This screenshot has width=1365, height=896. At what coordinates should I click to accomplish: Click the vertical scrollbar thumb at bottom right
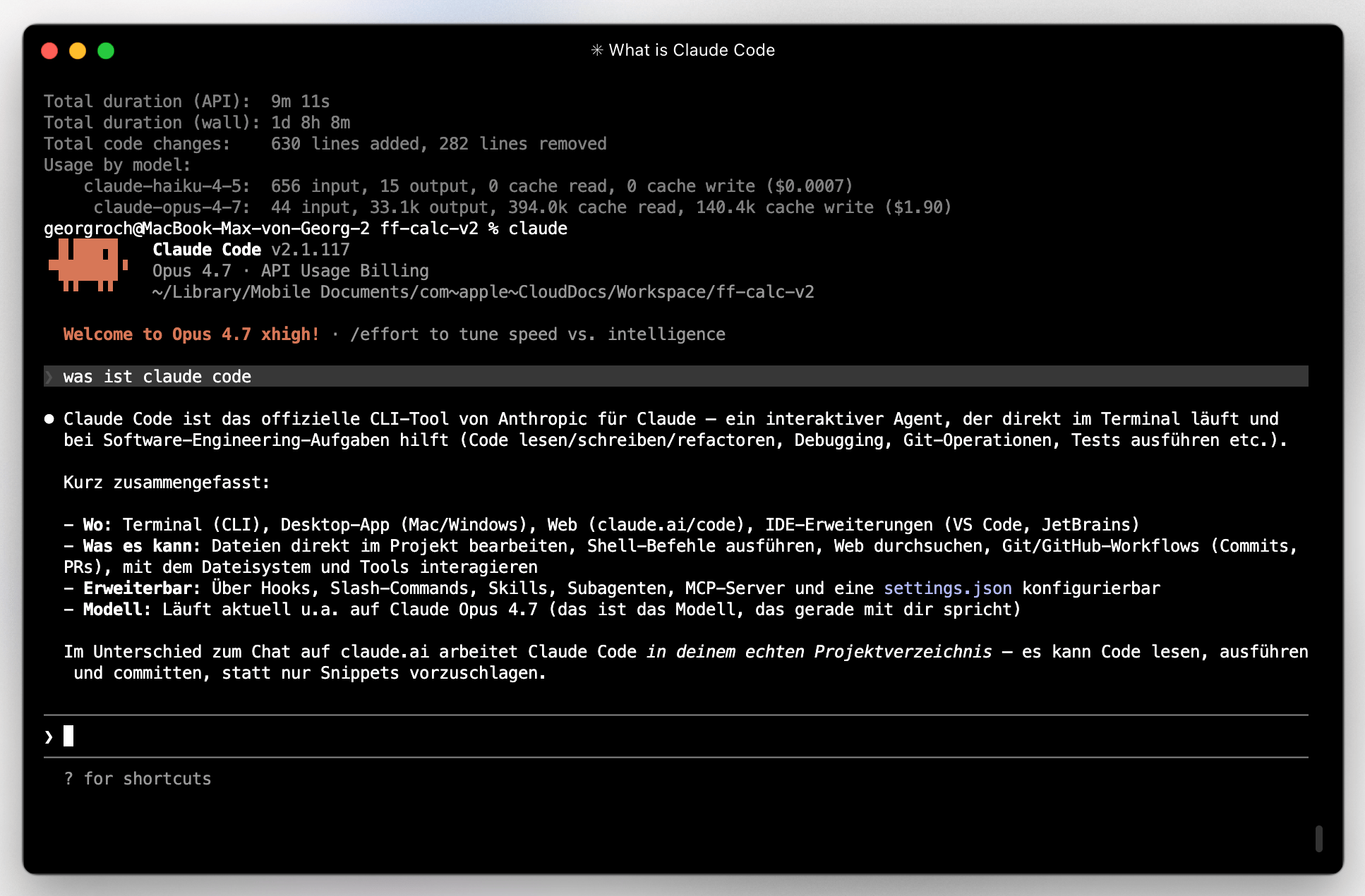tap(1318, 839)
